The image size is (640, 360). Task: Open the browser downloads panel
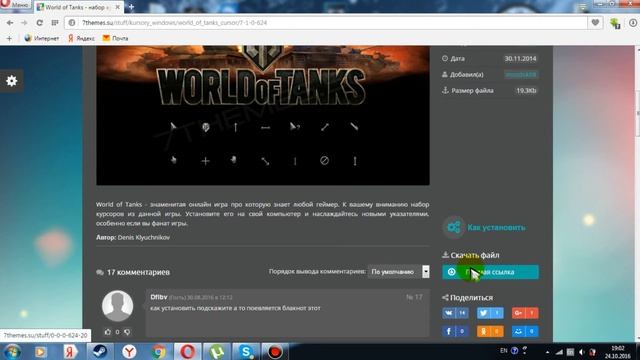[633, 23]
